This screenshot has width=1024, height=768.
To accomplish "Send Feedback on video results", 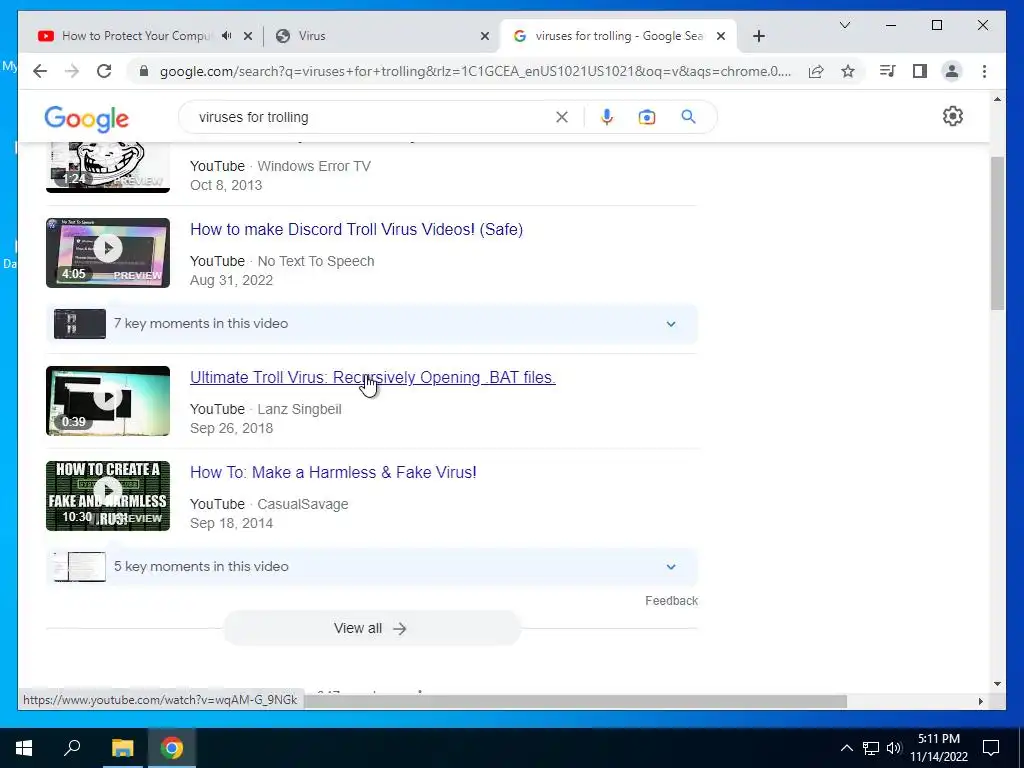I will (671, 601).
